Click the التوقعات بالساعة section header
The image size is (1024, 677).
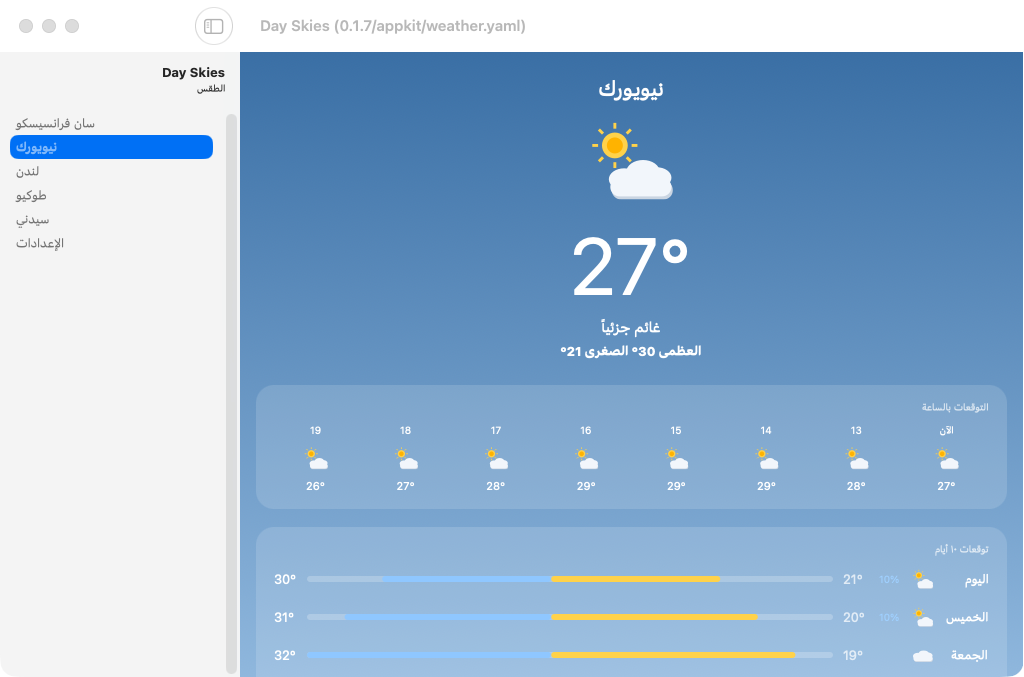tap(955, 407)
